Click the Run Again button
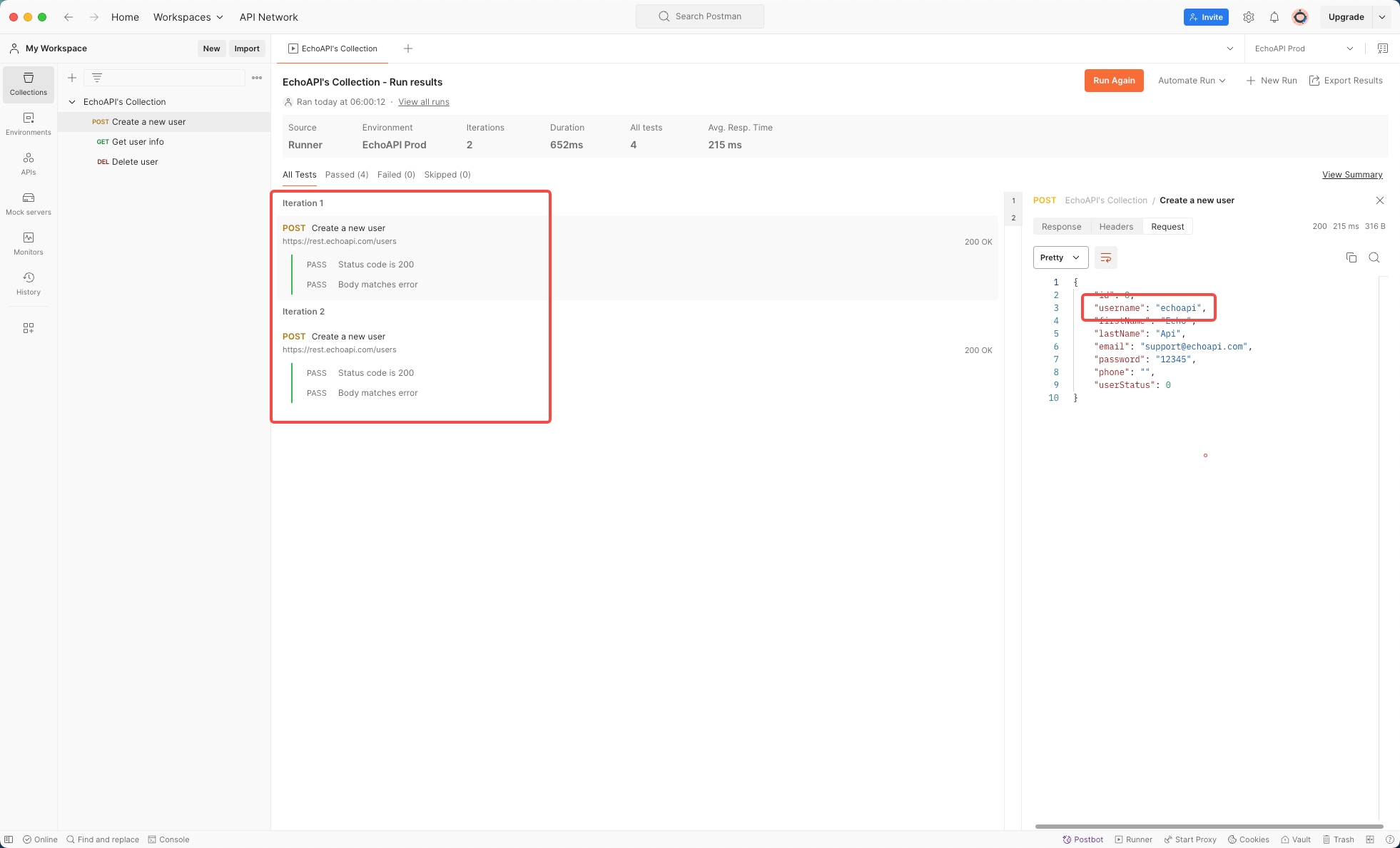This screenshot has height=848, width=1400. 1114,81
